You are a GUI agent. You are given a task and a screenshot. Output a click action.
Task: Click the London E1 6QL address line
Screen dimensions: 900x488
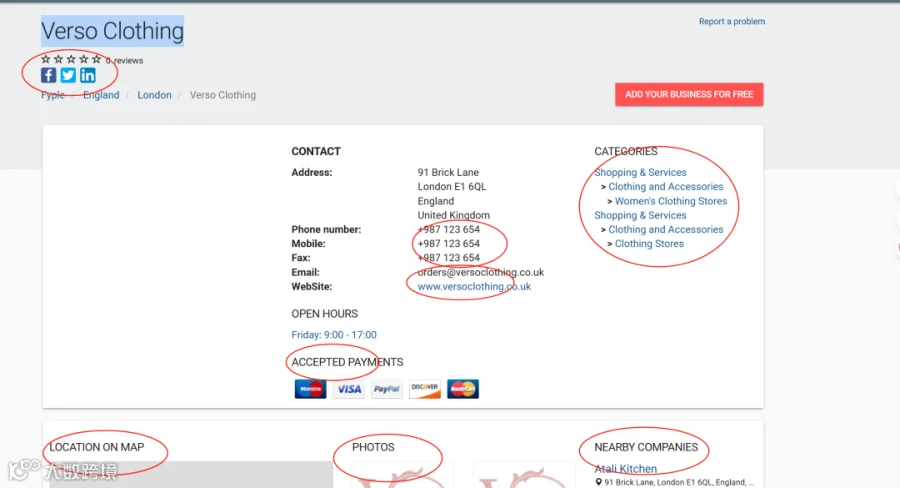pyautogui.click(x=452, y=187)
